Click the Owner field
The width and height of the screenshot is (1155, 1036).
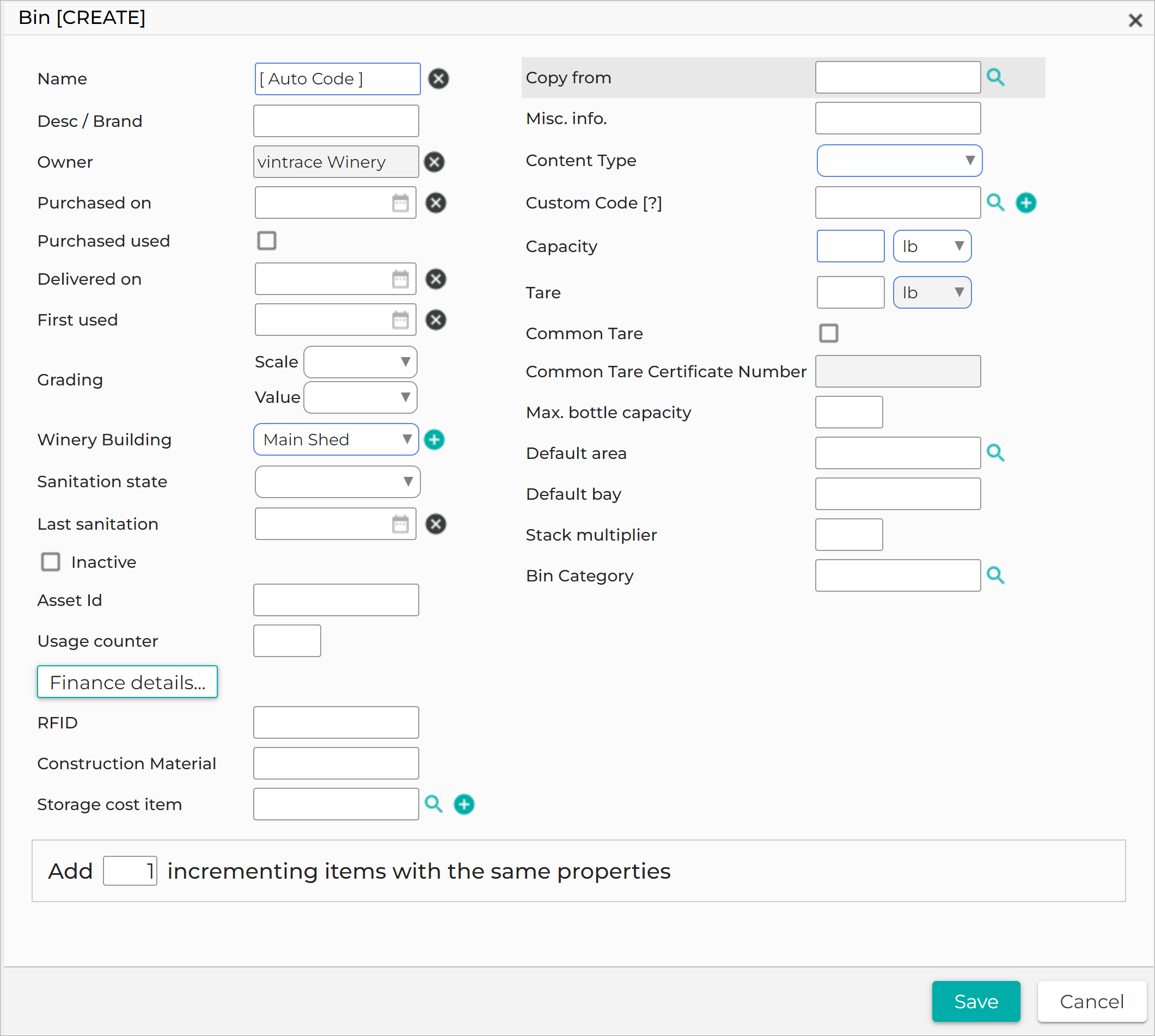tap(336, 162)
